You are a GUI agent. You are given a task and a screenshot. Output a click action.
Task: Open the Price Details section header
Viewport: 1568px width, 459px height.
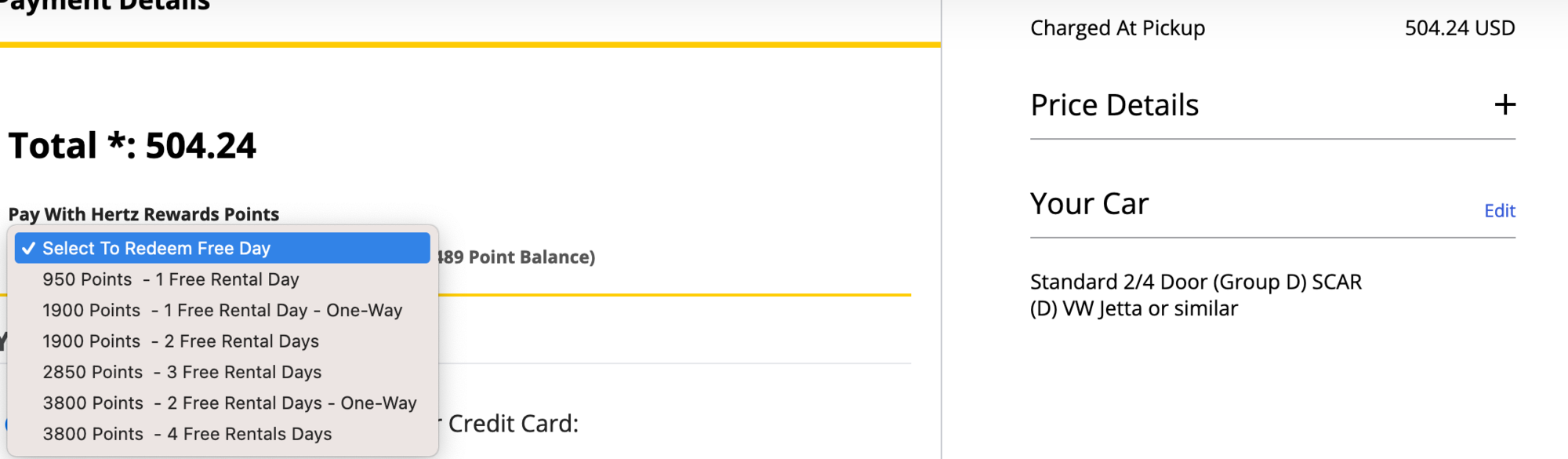point(1114,104)
